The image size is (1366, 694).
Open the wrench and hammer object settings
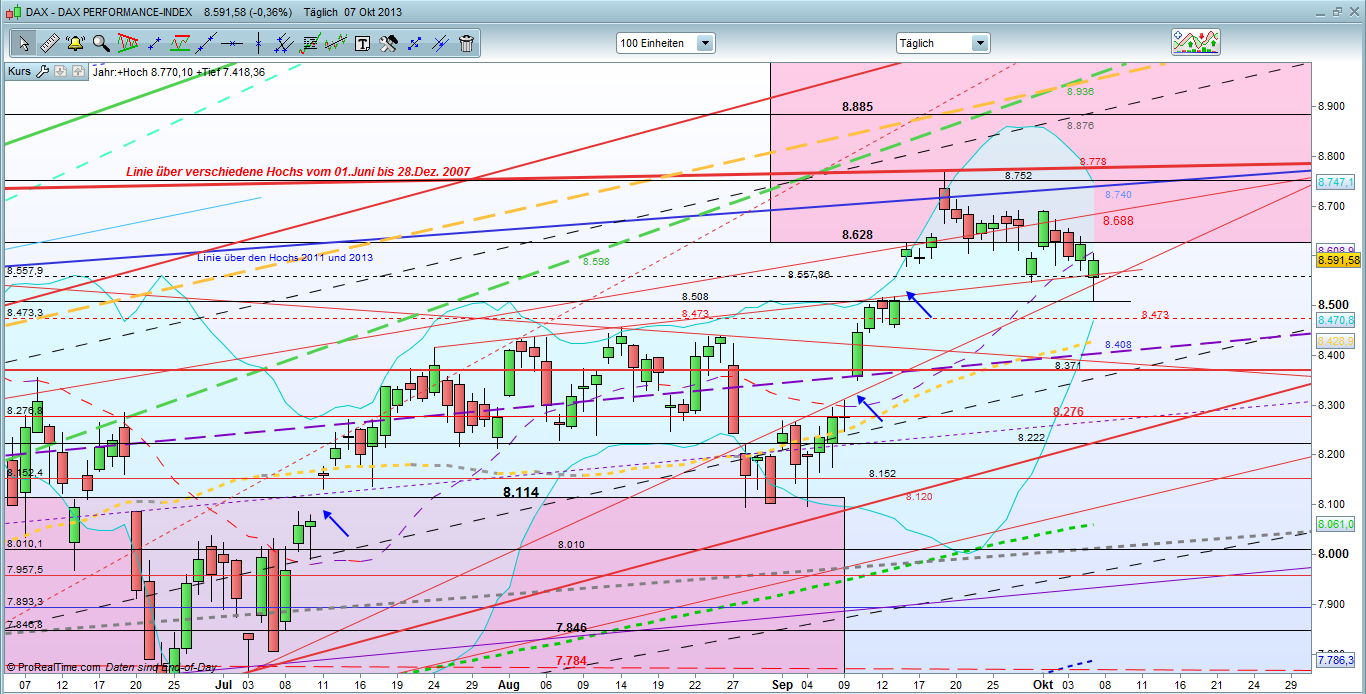[x=388, y=43]
